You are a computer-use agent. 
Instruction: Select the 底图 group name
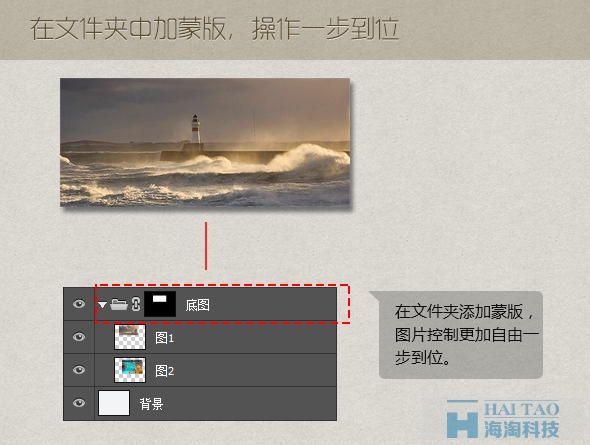click(198, 305)
